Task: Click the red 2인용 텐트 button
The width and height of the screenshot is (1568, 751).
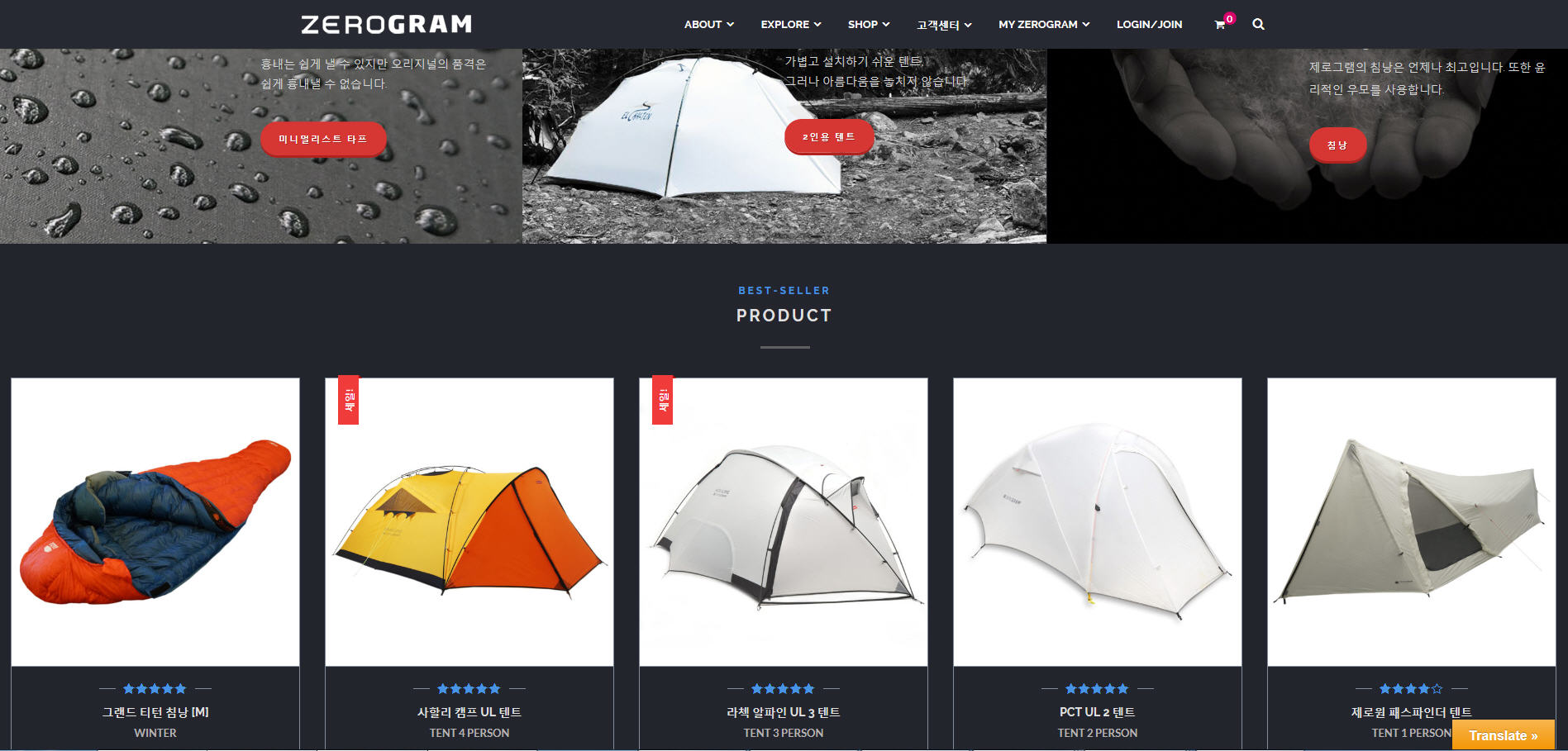Action: click(x=829, y=137)
